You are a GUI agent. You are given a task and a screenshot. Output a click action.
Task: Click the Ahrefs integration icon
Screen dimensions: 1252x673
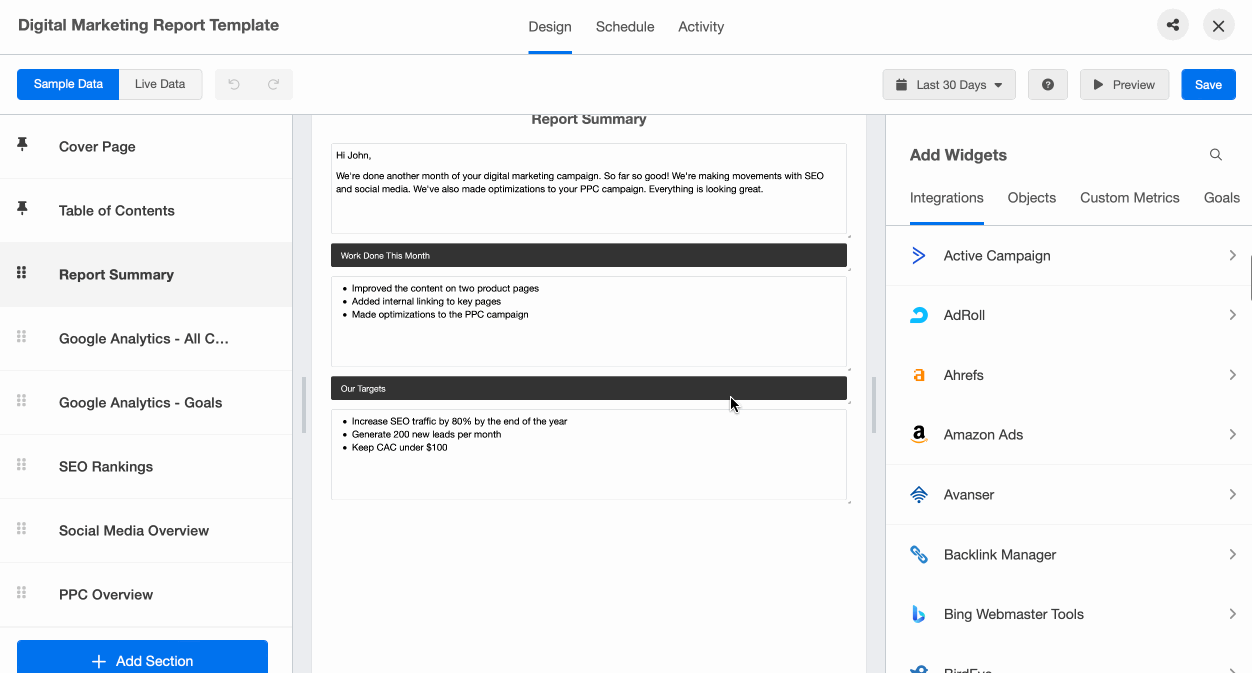point(919,375)
